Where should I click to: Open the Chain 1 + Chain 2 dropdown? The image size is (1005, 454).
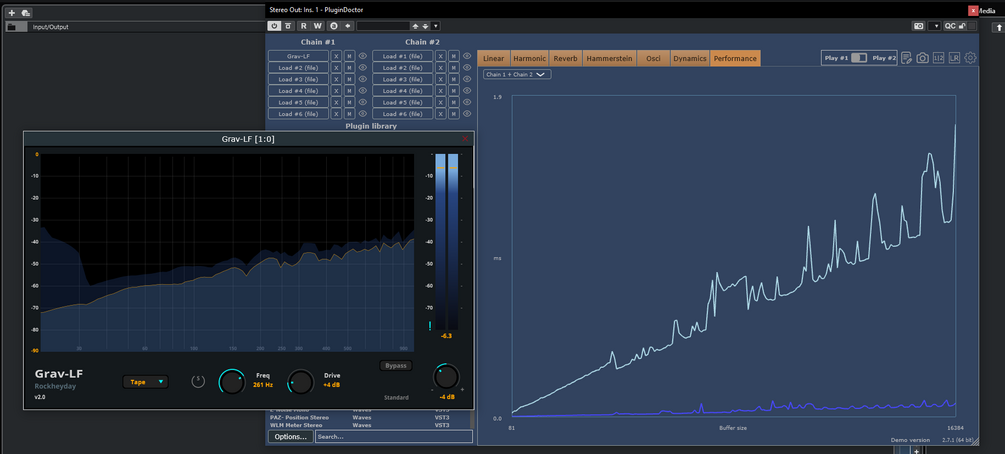pyautogui.click(x=517, y=74)
